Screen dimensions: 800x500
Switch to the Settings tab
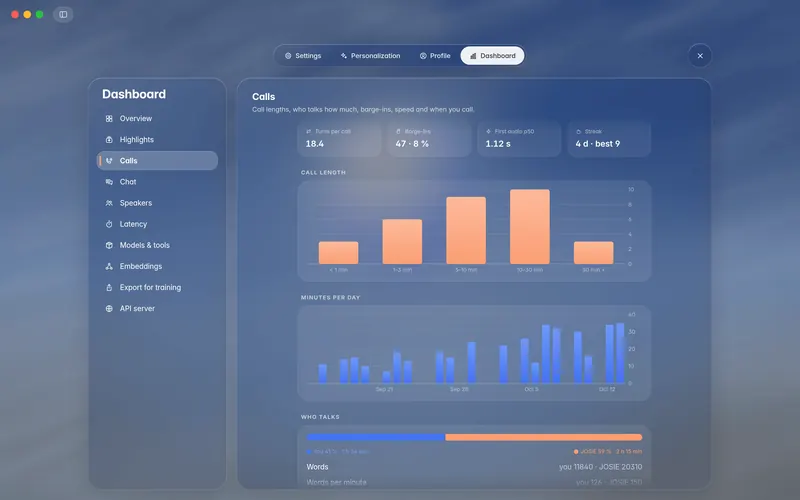[x=303, y=56]
